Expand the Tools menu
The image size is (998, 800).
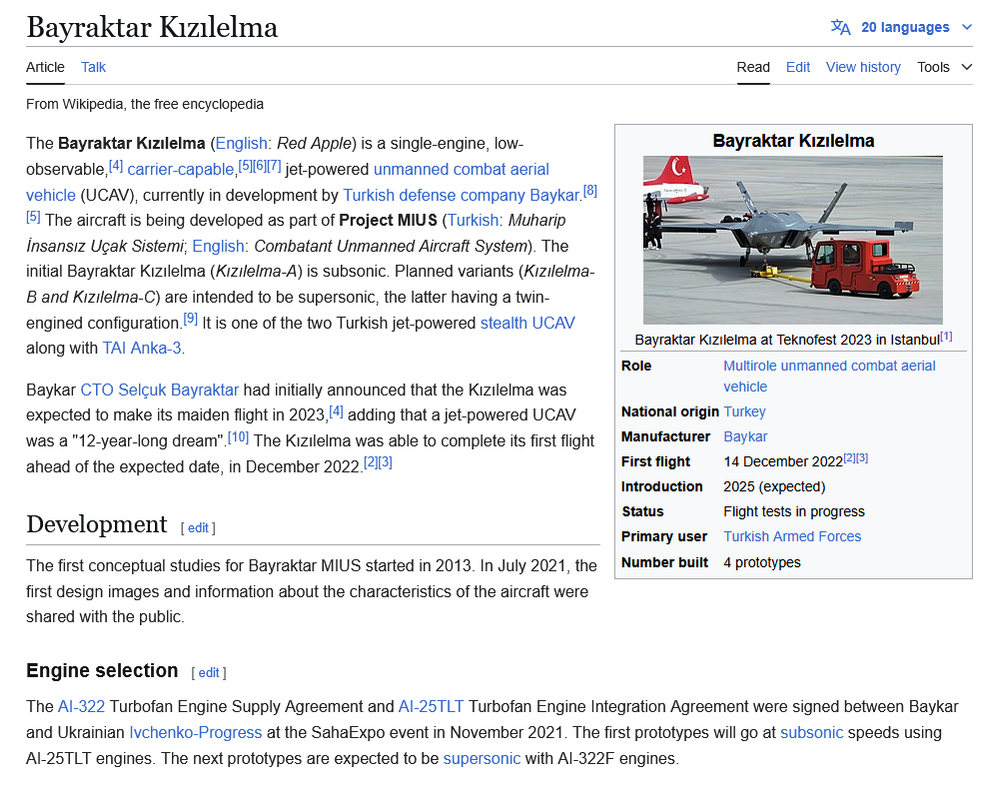coord(945,67)
